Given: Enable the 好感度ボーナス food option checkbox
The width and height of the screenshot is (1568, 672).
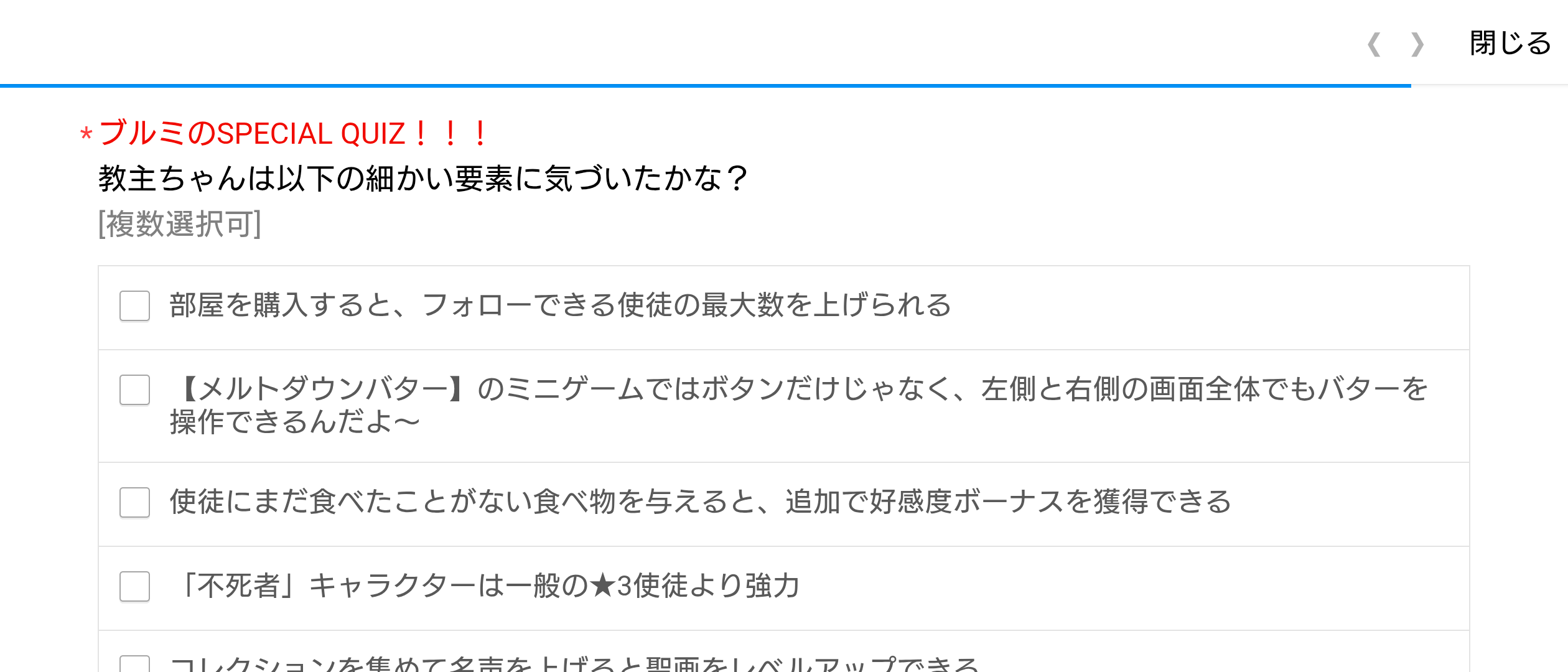Looking at the screenshot, I should pyautogui.click(x=134, y=502).
